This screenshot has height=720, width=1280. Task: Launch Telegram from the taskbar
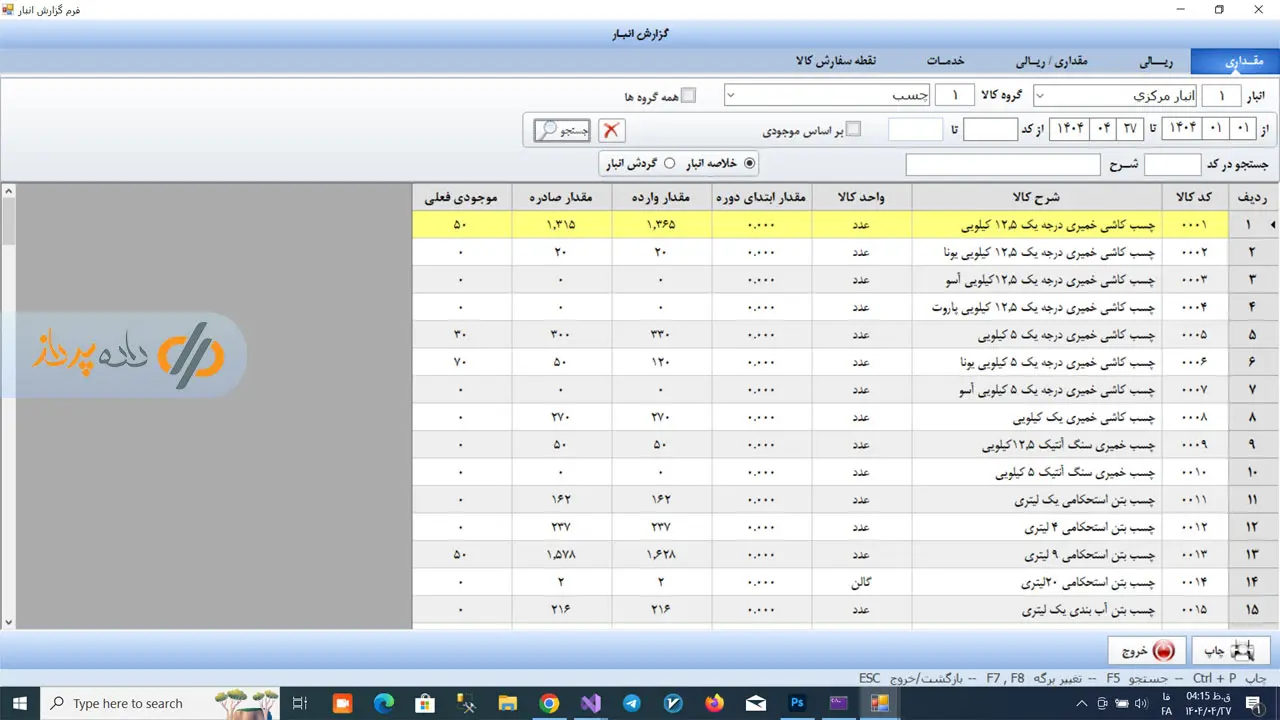click(x=632, y=703)
